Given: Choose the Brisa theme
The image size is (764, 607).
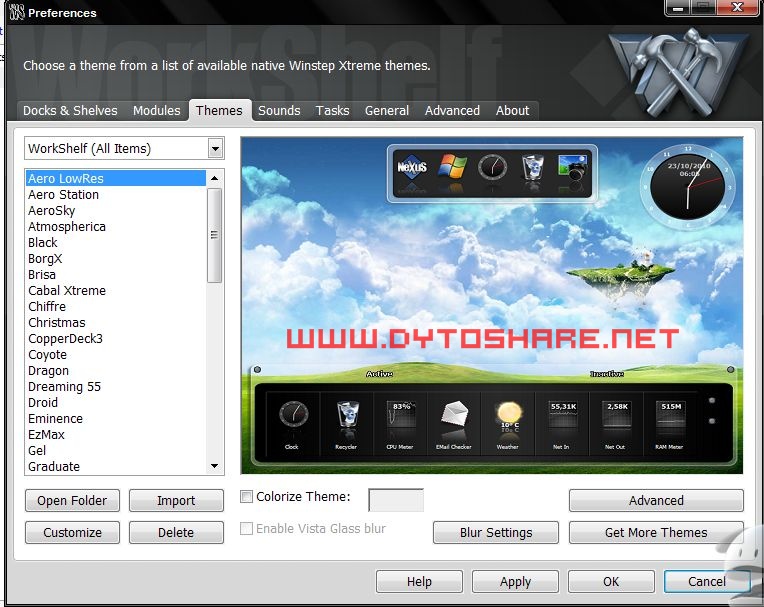Looking at the screenshot, I should point(116,274).
